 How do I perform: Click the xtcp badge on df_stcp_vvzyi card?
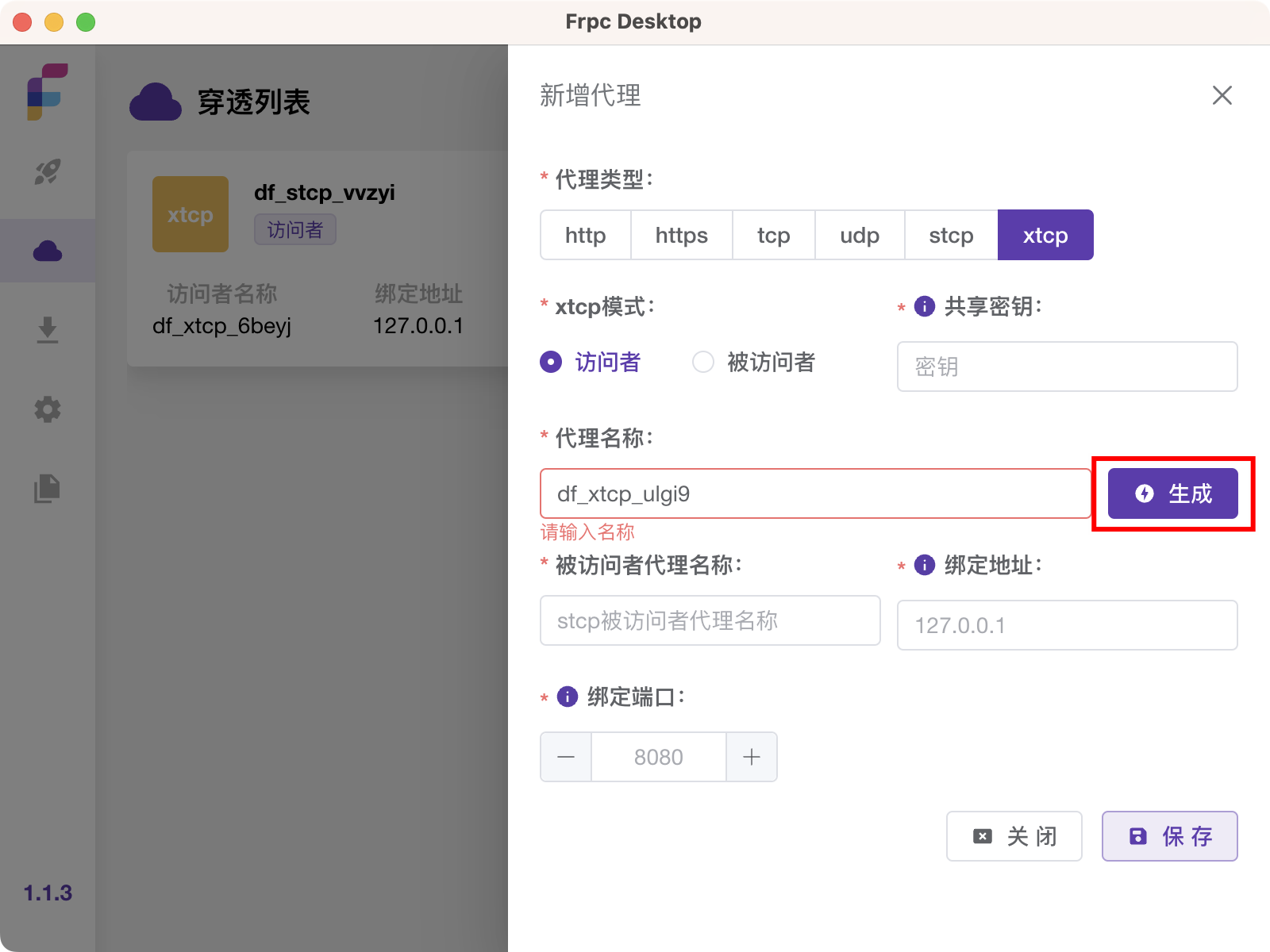coord(190,214)
